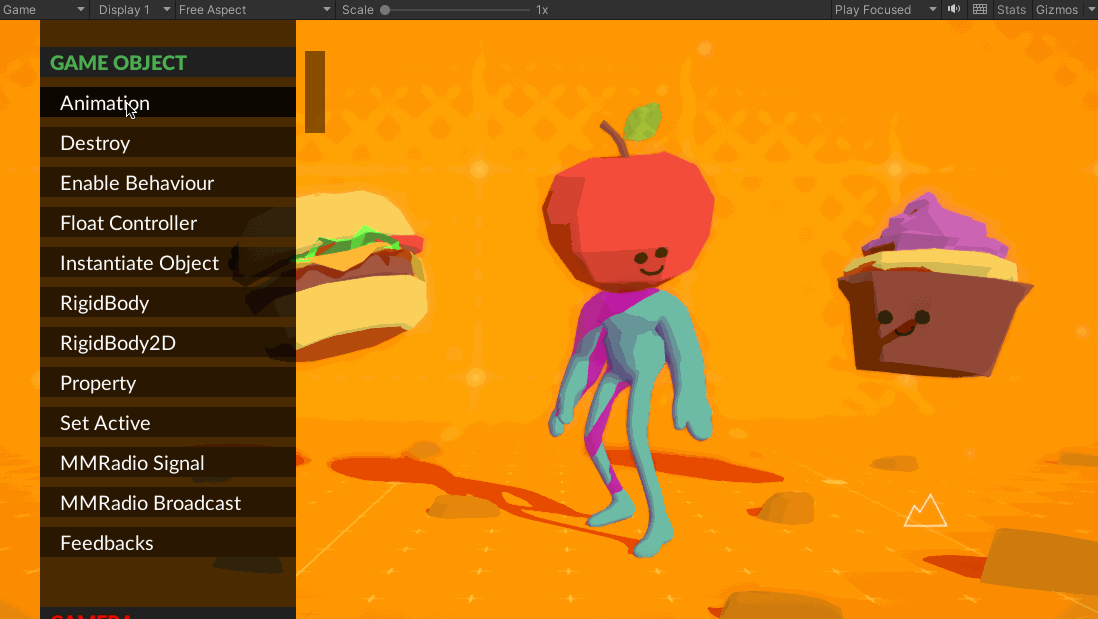Expand the Free Aspect dropdown
Viewport: 1098px width, 619px height.
pos(255,9)
